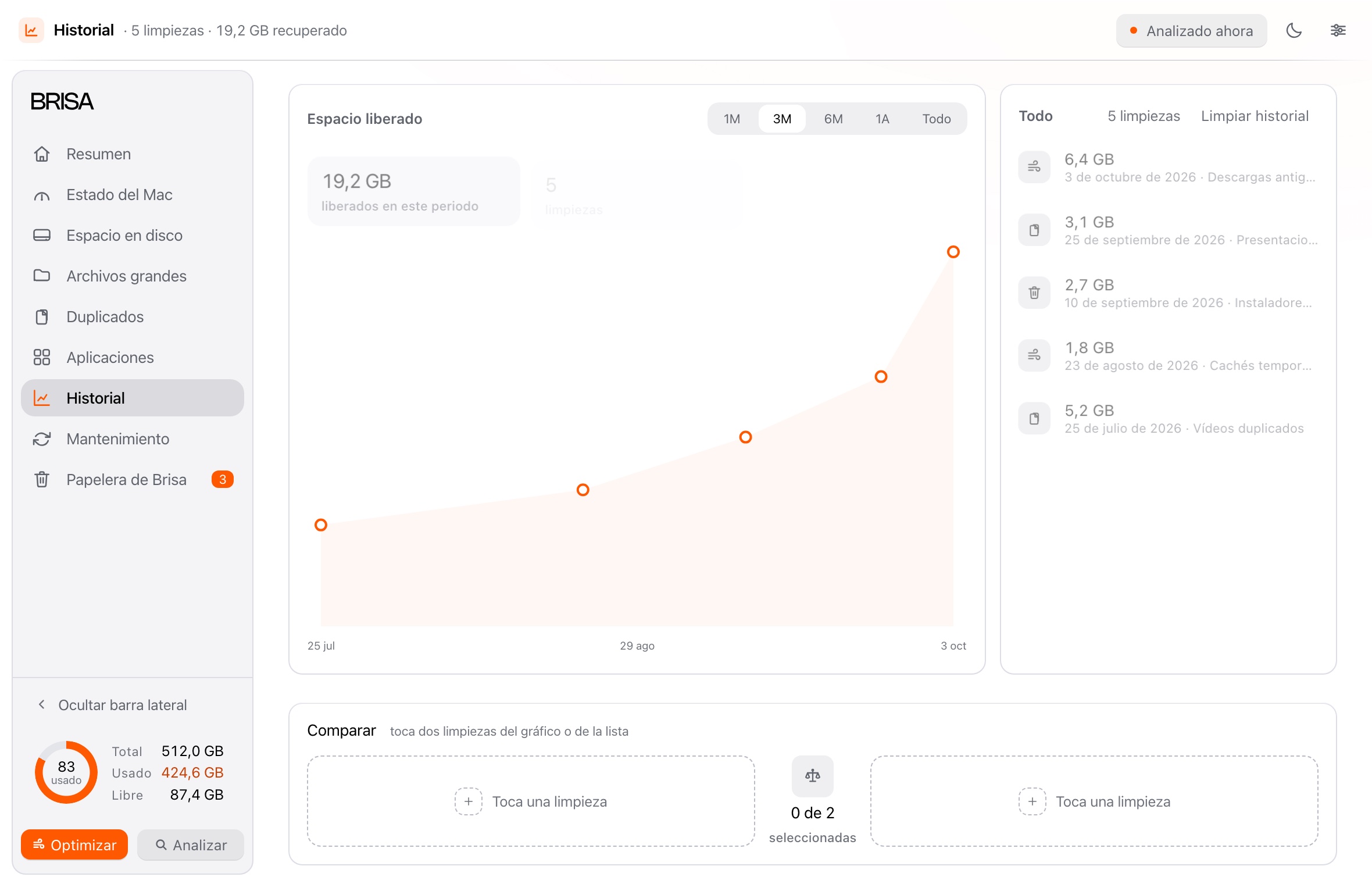Click the left Toca una limpieza slot

pyautogui.click(x=531, y=801)
